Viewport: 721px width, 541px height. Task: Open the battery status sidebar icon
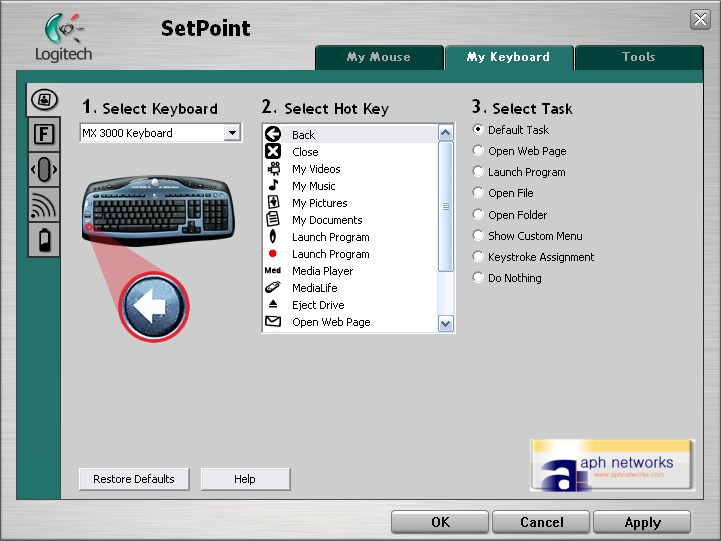(43, 240)
